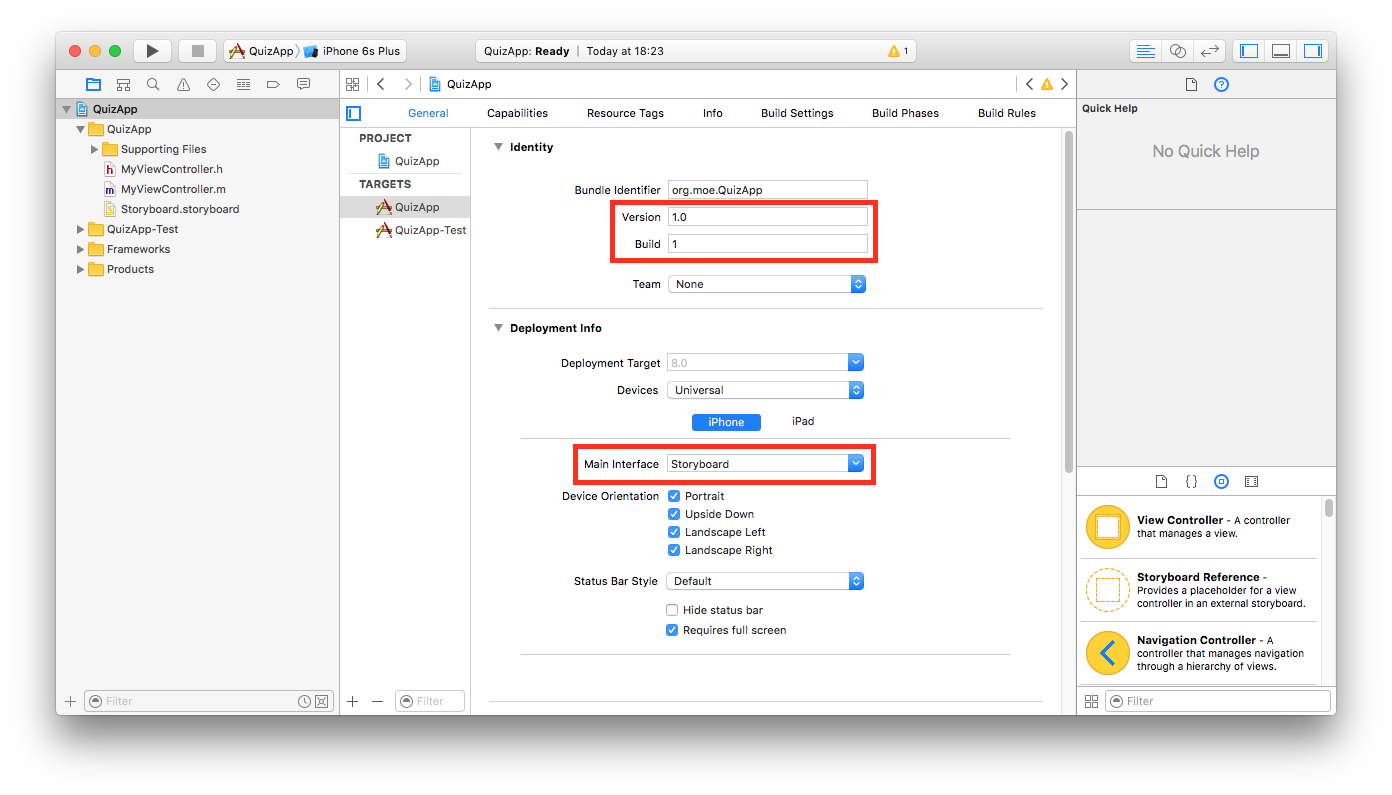Open MyViewController.m in the navigator
Screen dimensions: 1392x795
tap(173, 189)
